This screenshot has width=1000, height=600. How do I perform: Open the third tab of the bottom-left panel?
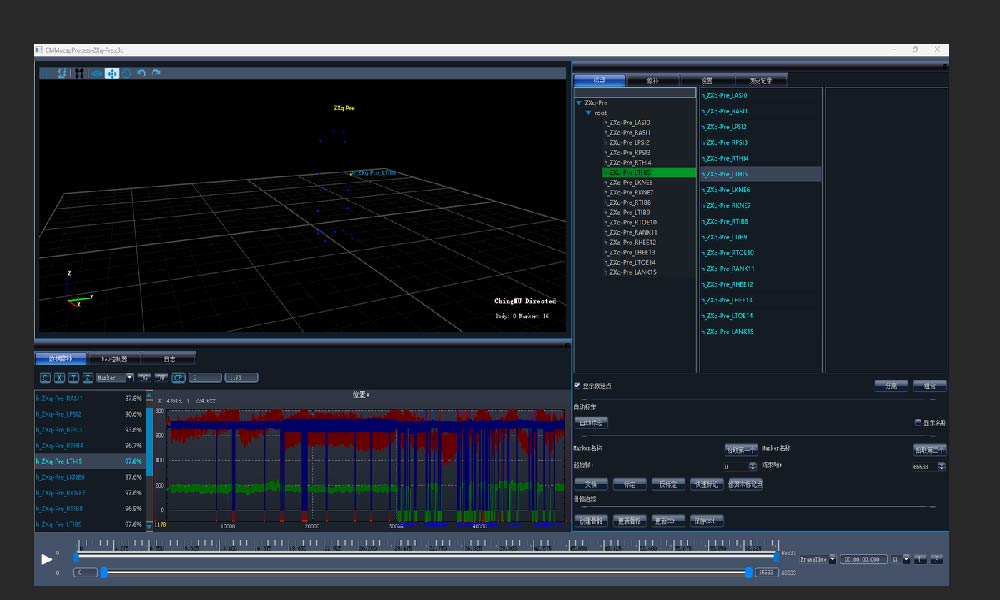tap(168, 357)
